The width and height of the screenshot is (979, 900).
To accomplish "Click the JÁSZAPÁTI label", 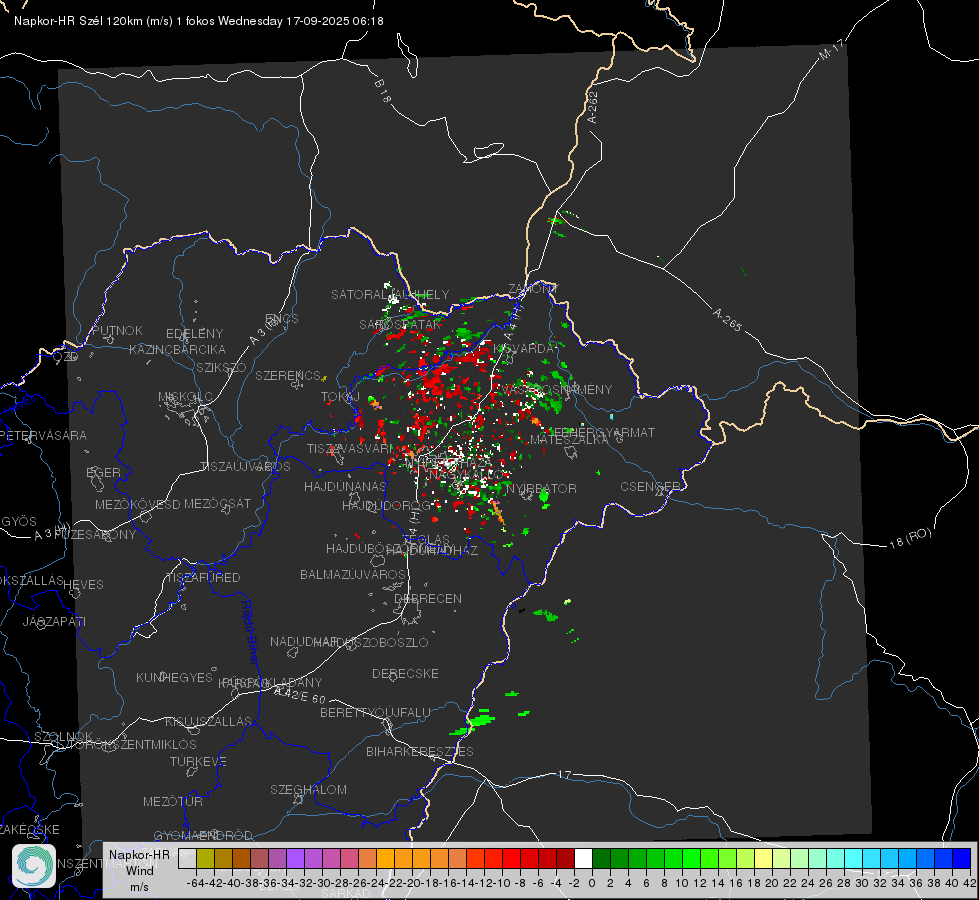I will click(x=54, y=621).
